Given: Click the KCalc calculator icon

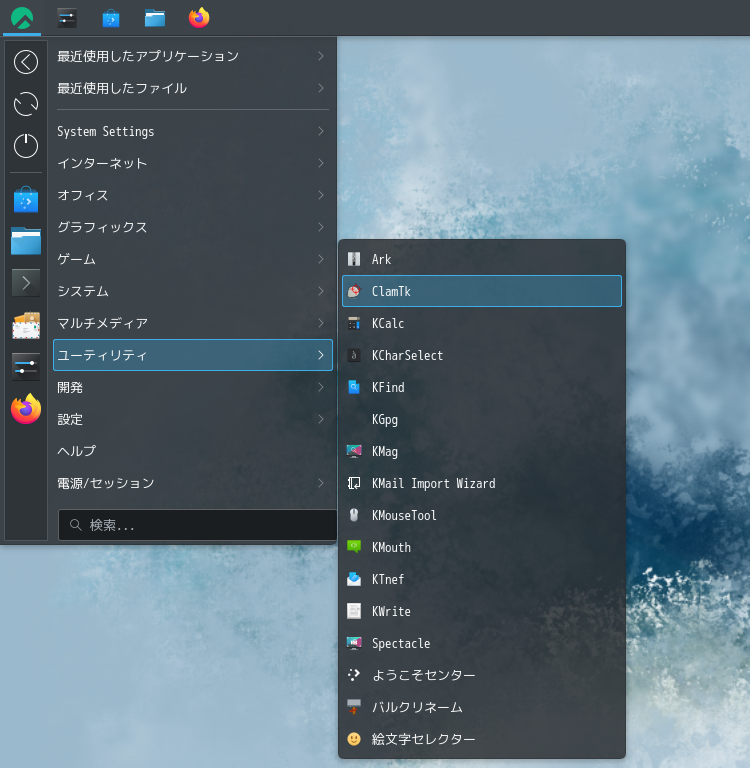Looking at the screenshot, I should click(x=354, y=323).
